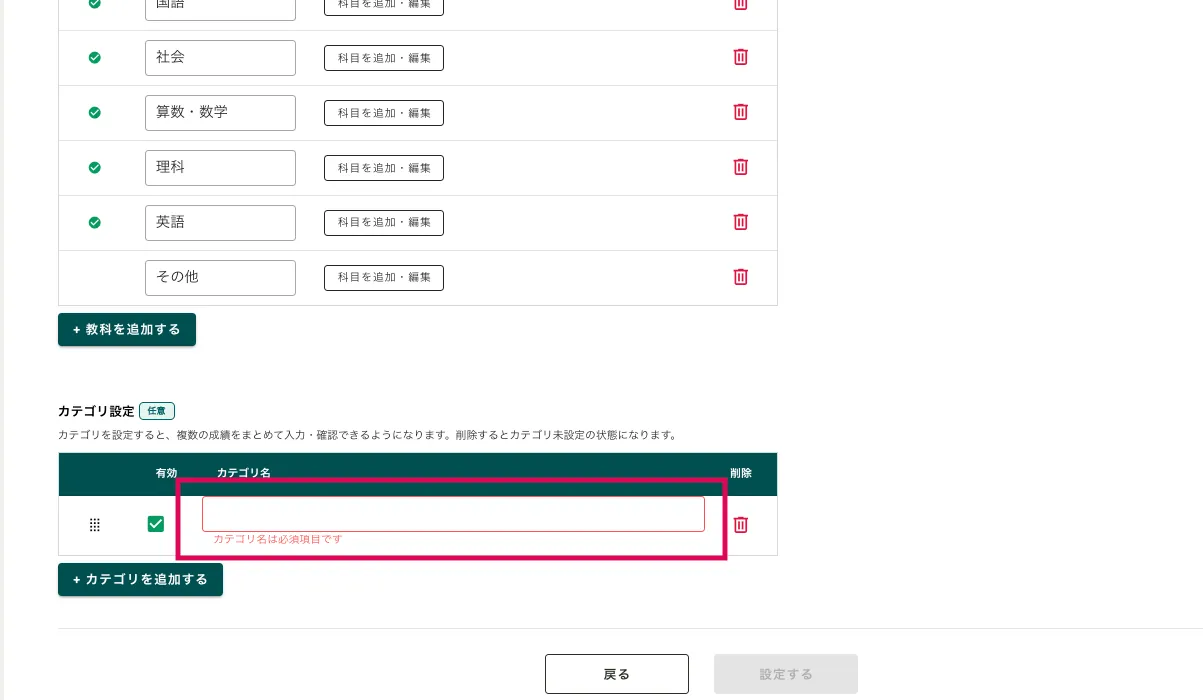The width and height of the screenshot is (1203, 700).
Task: Click trash icon for 算数・数学 row
Action: (x=740, y=112)
